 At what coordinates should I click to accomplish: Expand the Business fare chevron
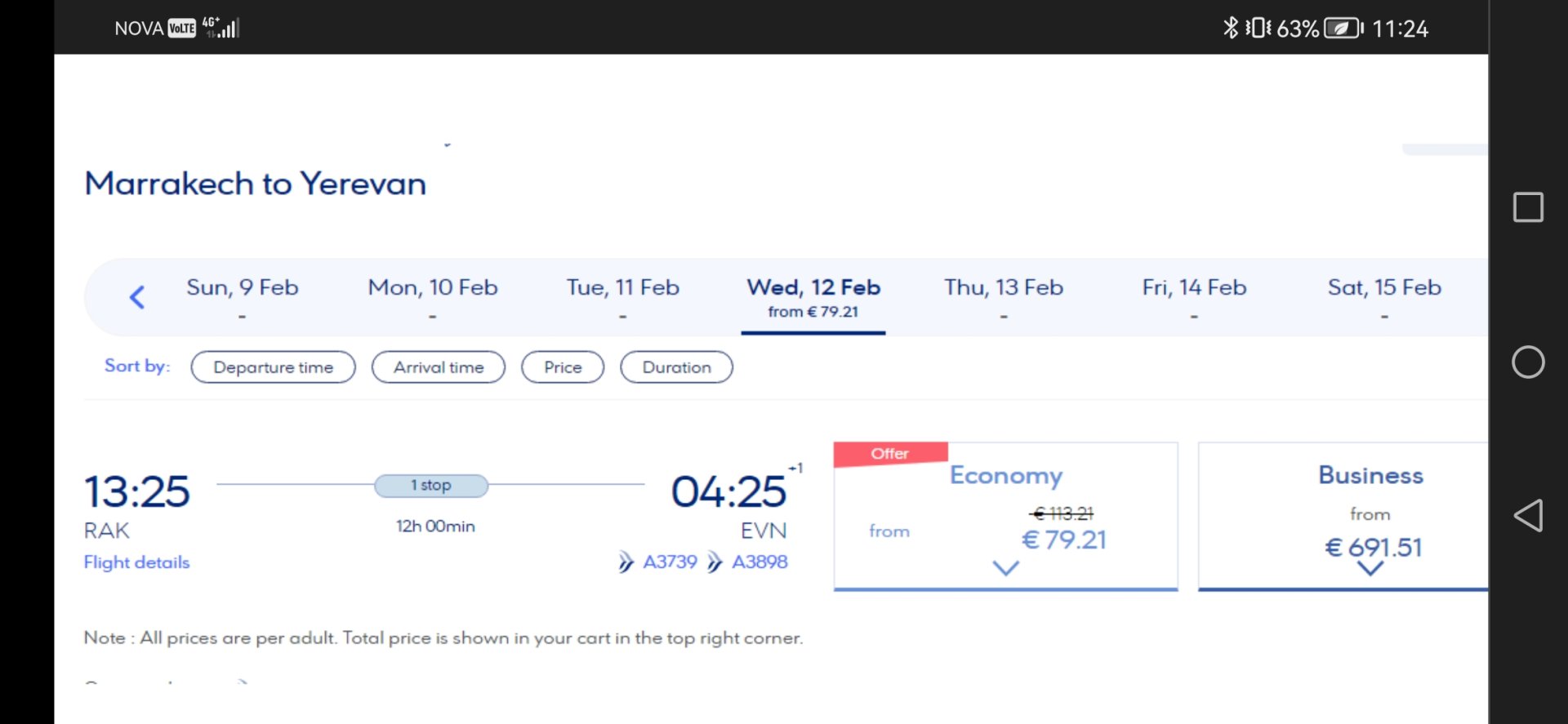pos(1370,568)
